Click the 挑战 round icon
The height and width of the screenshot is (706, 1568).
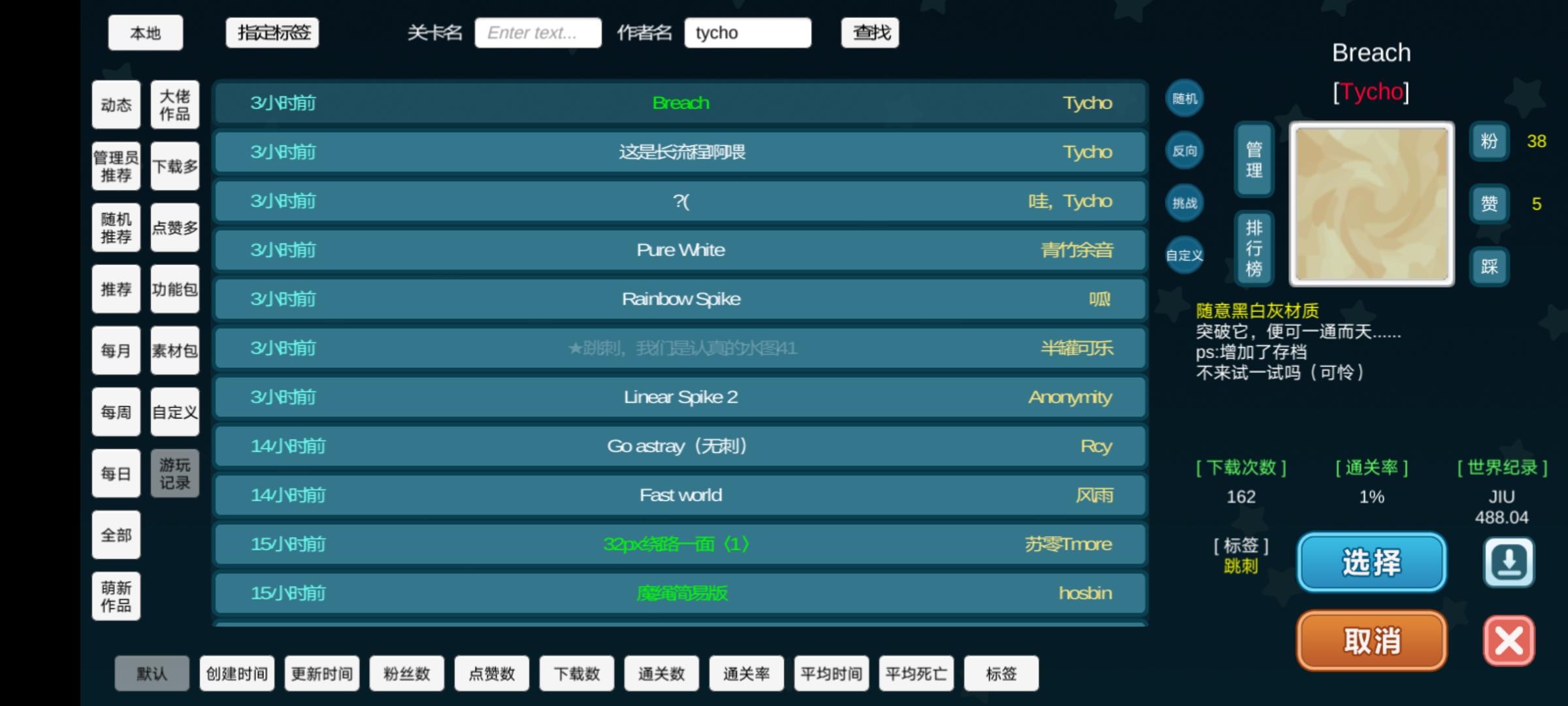coord(1184,203)
